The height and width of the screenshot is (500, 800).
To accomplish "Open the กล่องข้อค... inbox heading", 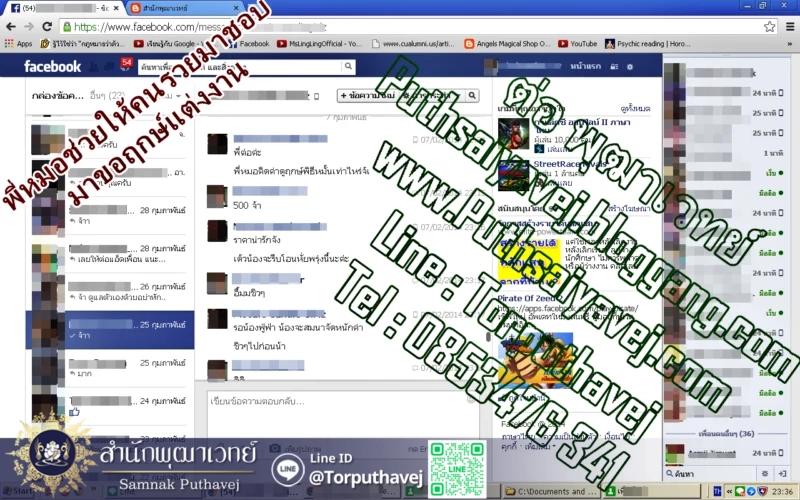I will coord(57,95).
